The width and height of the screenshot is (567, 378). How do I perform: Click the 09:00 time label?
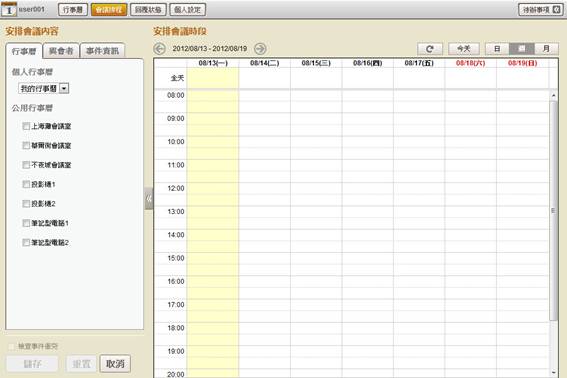pyautogui.click(x=176, y=118)
